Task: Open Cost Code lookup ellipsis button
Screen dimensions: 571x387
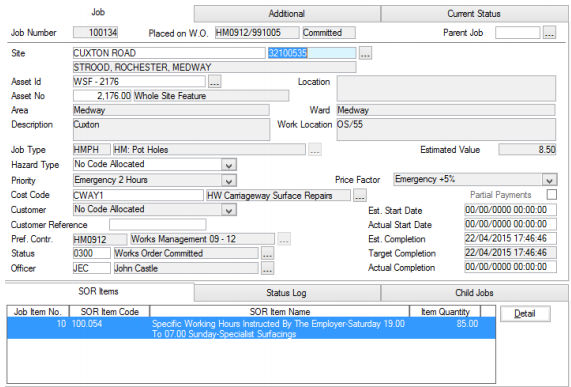Action: click(x=360, y=196)
